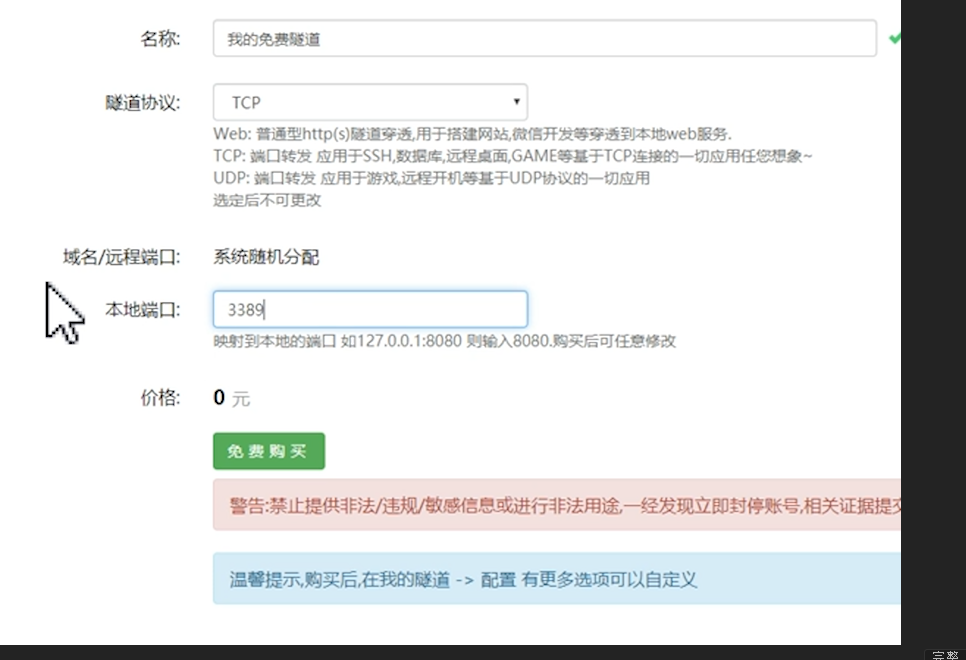
Task: Click the local port hint mentioning 127.0.0.1:8080
Action: coord(444,341)
